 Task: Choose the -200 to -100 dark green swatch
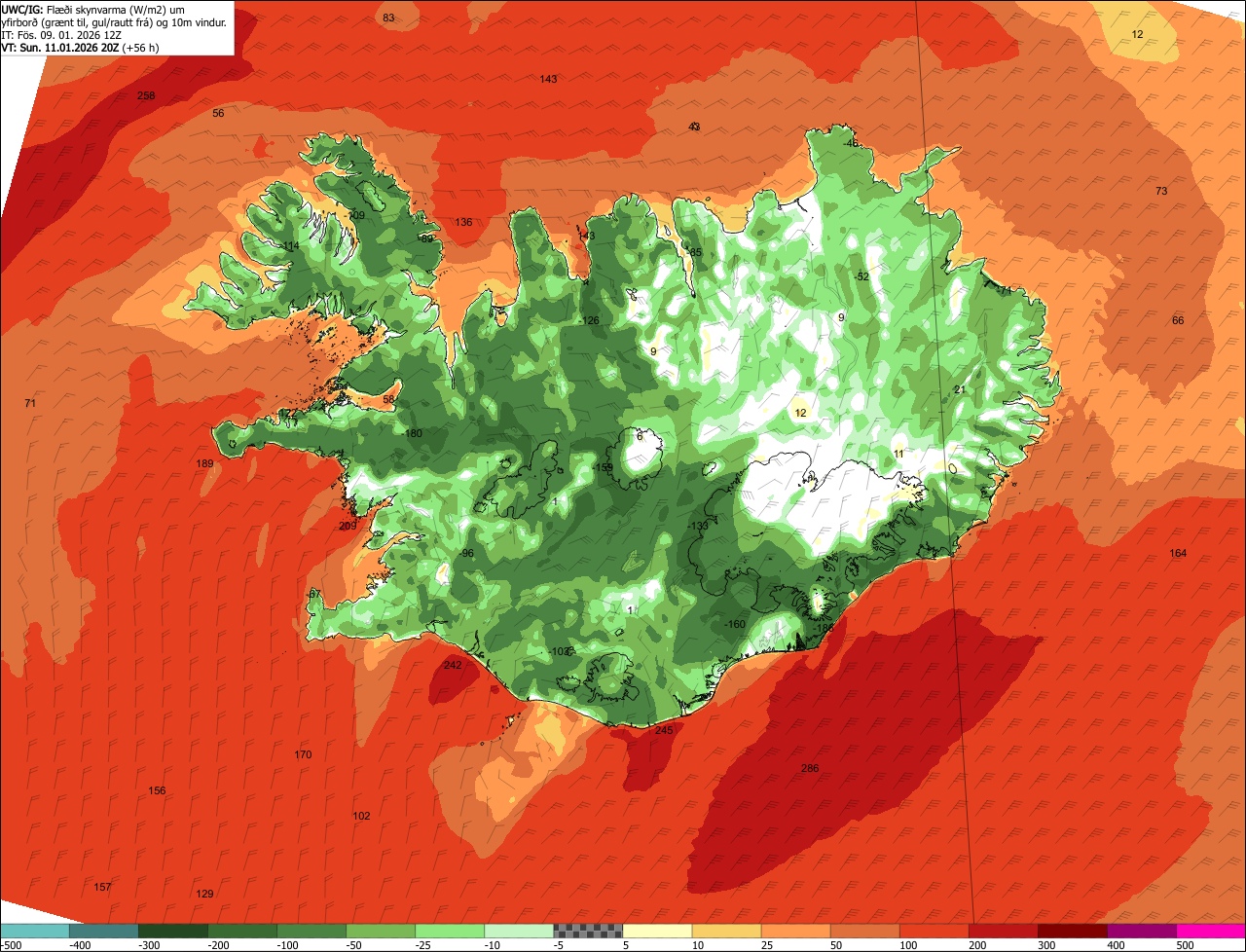(x=241, y=932)
